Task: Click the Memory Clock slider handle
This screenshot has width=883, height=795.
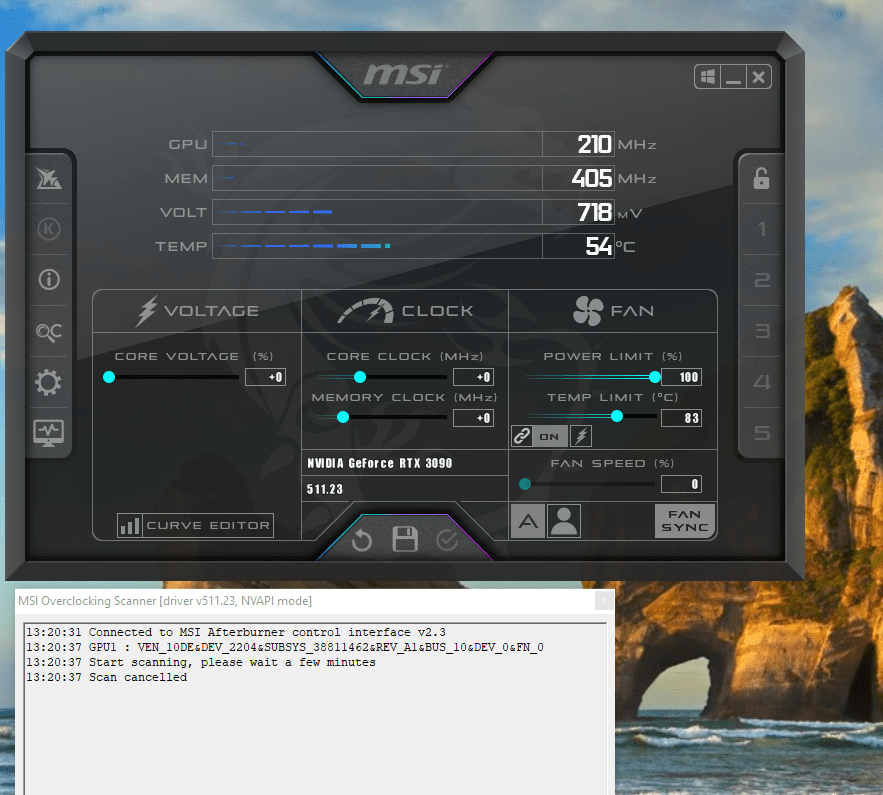Action: (x=343, y=417)
